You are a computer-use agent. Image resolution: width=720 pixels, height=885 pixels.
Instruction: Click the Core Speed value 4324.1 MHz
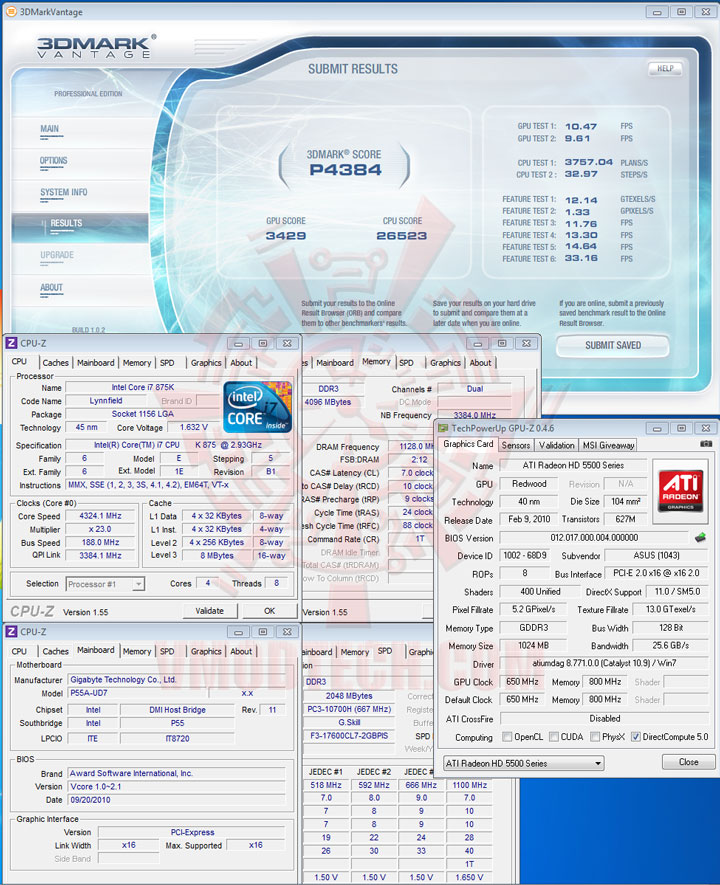click(x=101, y=516)
